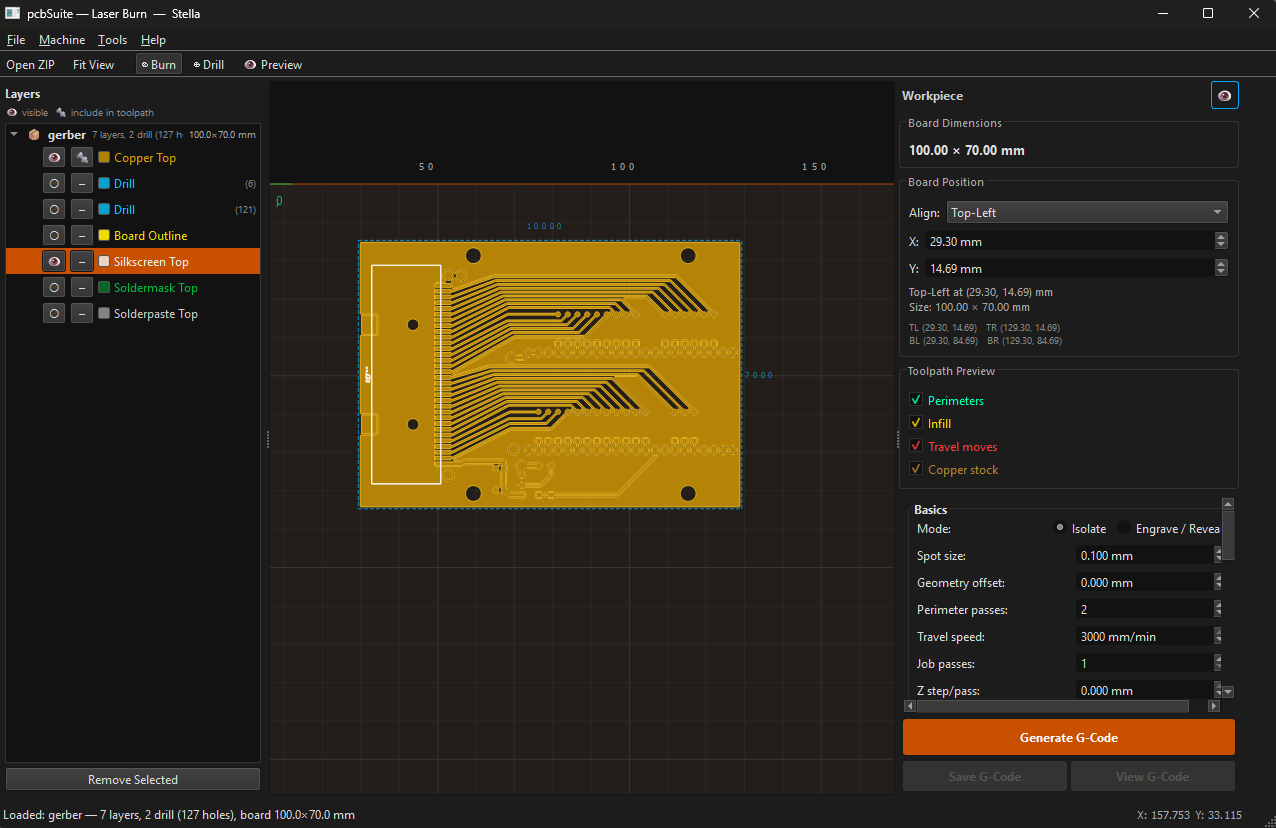Select the Isolate mode radio button
The height and width of the screenshot is (828, 1276).
click(x=1060, y=529)
